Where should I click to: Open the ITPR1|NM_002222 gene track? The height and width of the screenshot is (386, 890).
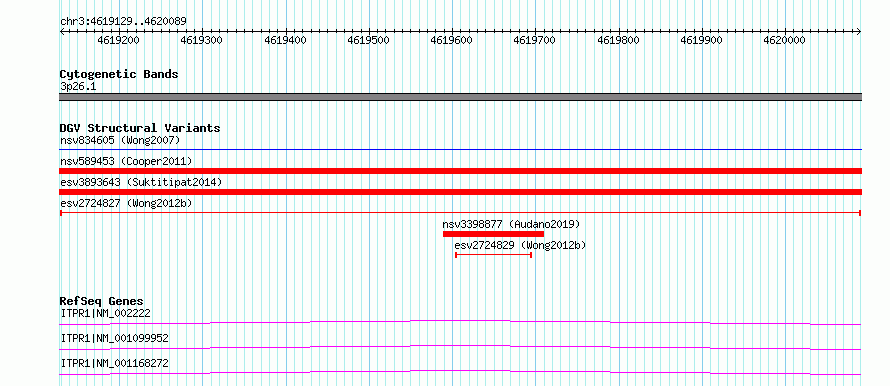tap(460, 322)
